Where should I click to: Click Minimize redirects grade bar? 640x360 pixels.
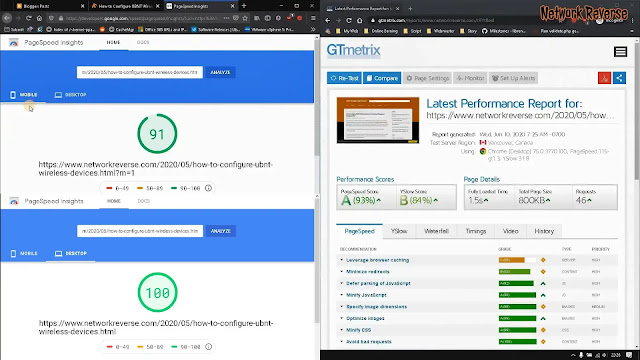point(517,271)
